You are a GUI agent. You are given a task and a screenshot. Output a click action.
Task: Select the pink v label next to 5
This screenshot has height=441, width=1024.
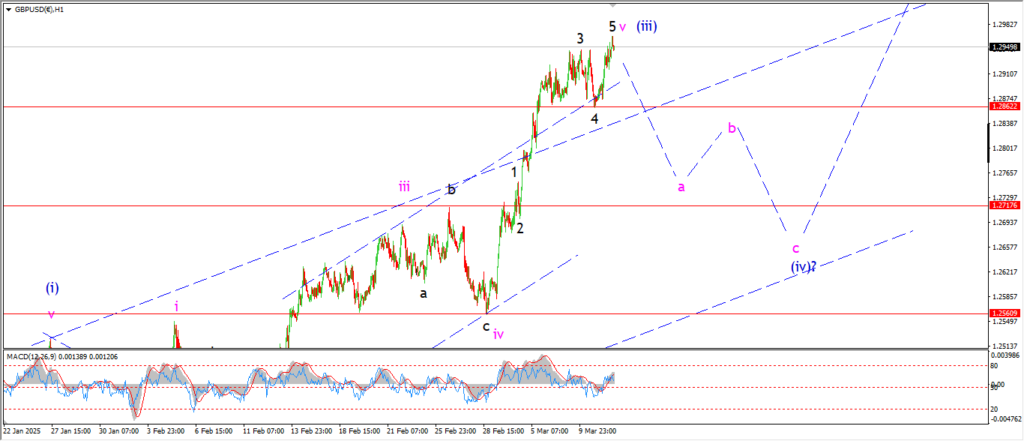(622, 27)
